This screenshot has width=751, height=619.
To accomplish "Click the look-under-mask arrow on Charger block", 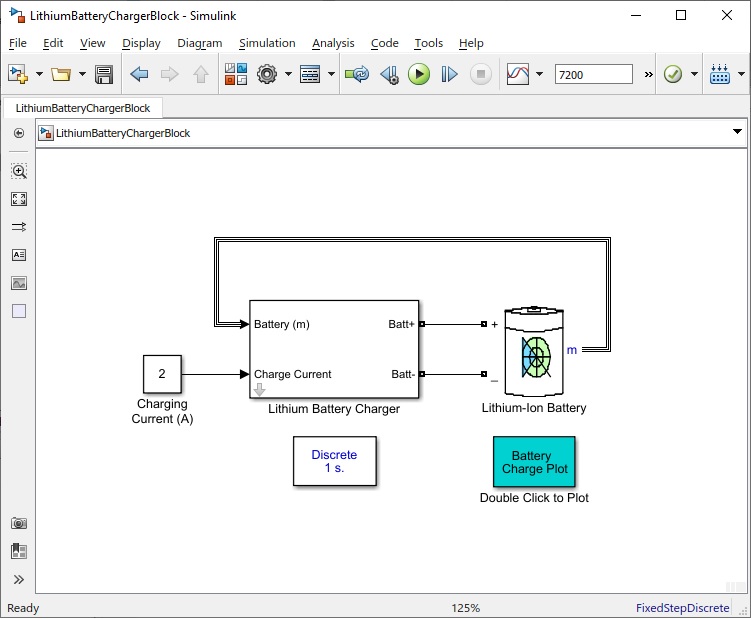I will pyautogui.click(x=259, y=390).
